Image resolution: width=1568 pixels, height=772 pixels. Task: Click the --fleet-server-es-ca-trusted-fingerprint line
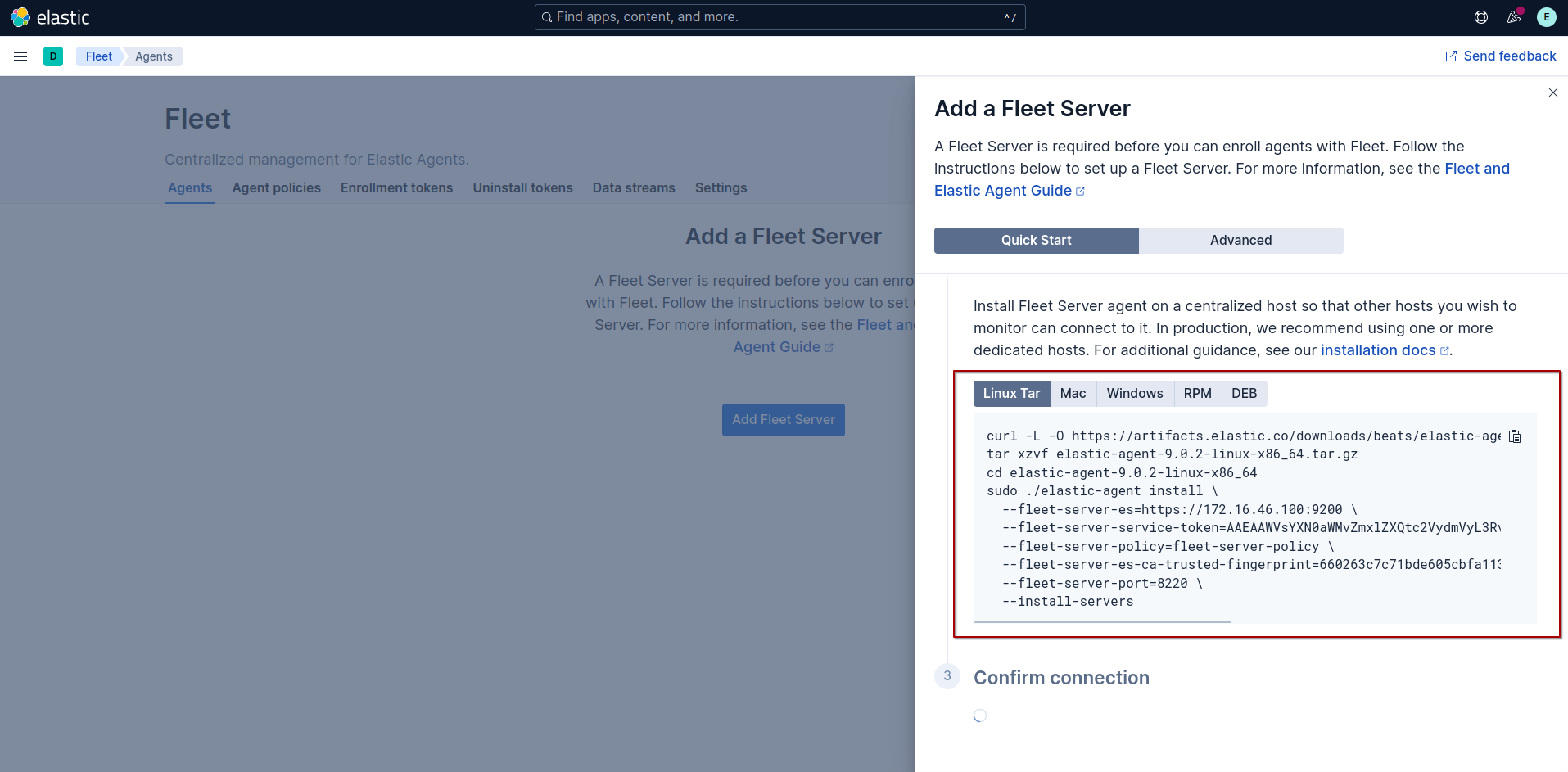pos(1251,565)
